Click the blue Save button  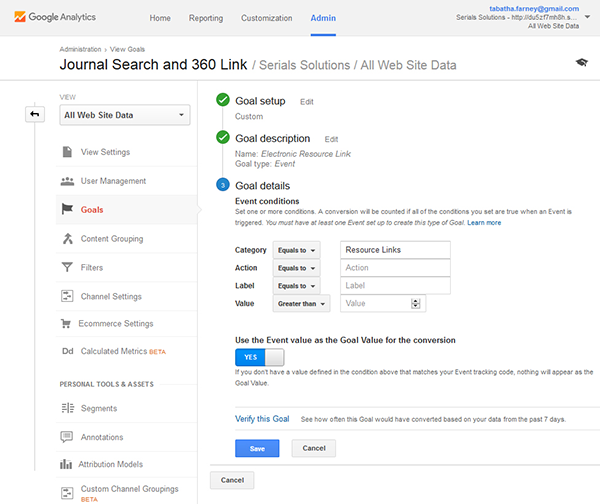point(257,448)
